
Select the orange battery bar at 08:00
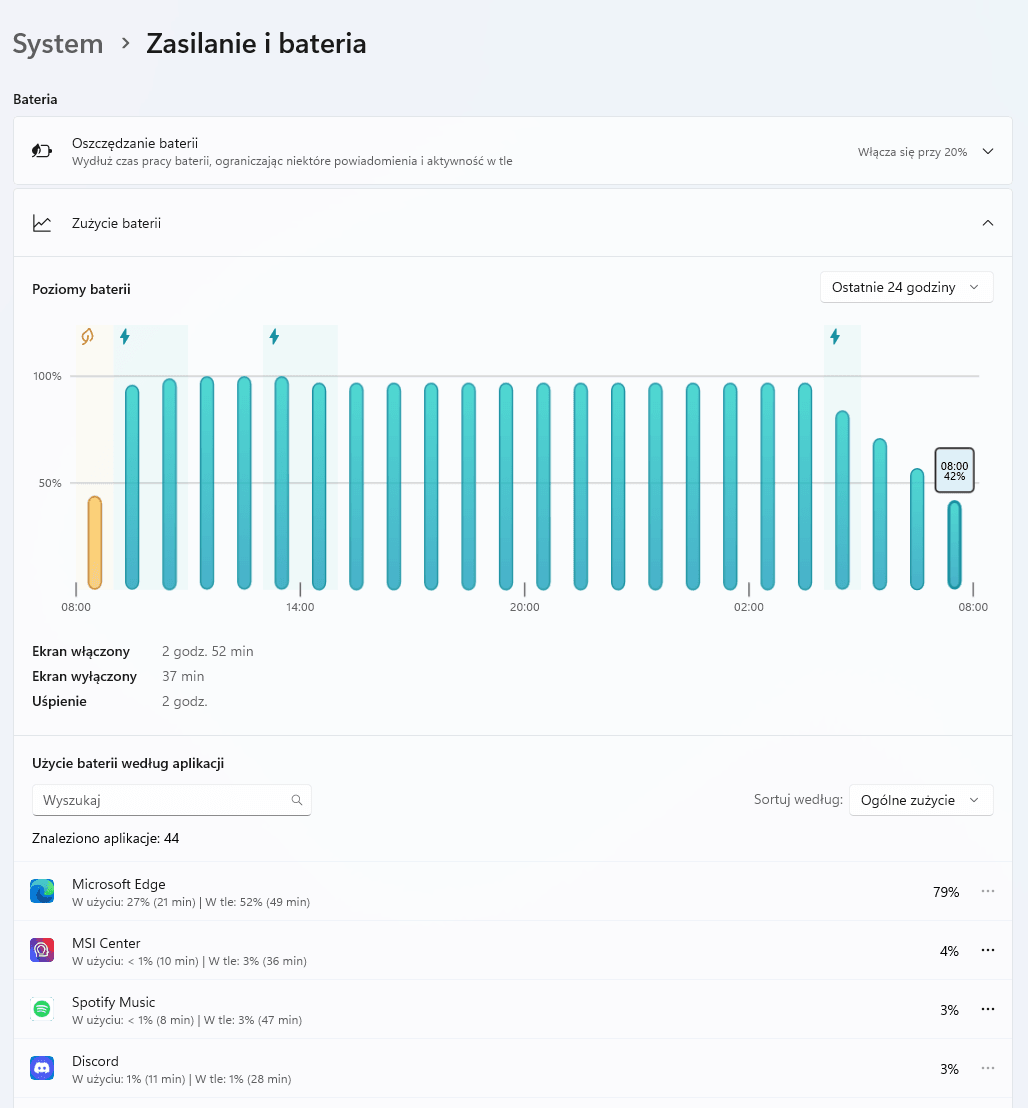point(95,542)
